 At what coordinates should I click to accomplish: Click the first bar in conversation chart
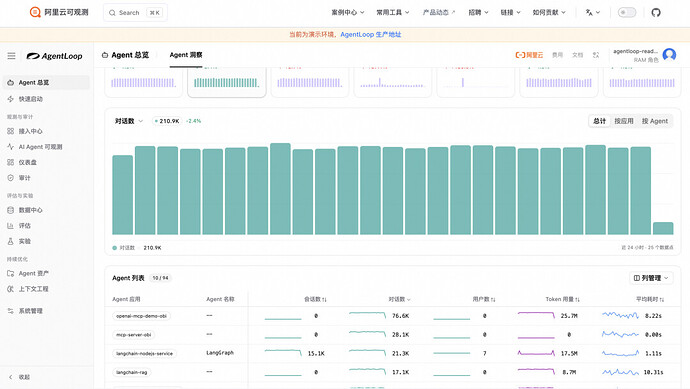122,195
